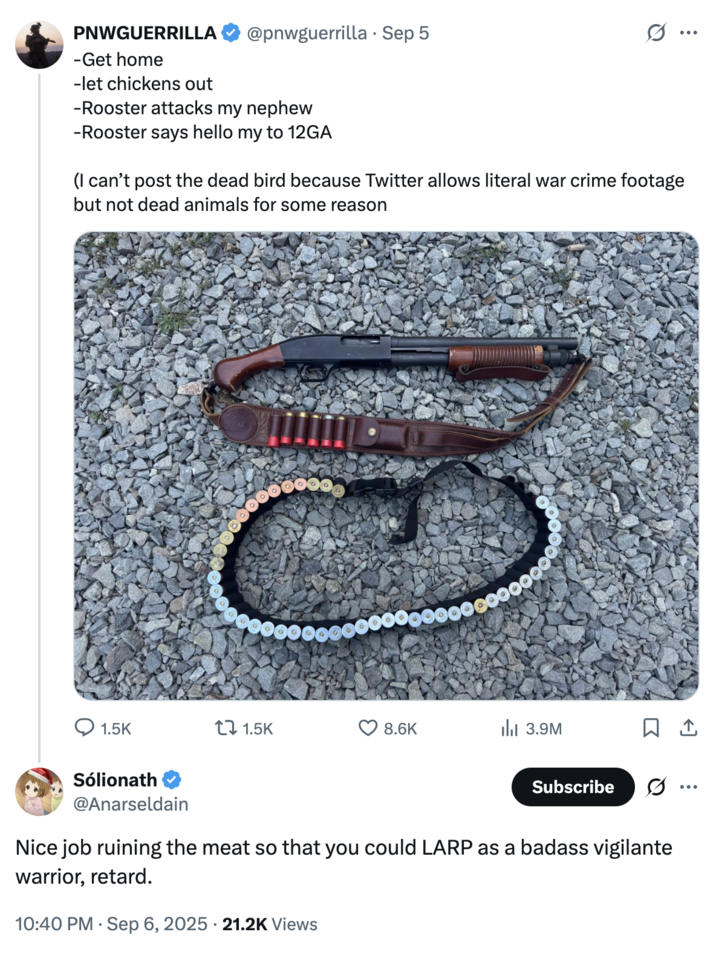Share PNWGUERRILLA's tweet with the upload icon

(x=687, y=729)
